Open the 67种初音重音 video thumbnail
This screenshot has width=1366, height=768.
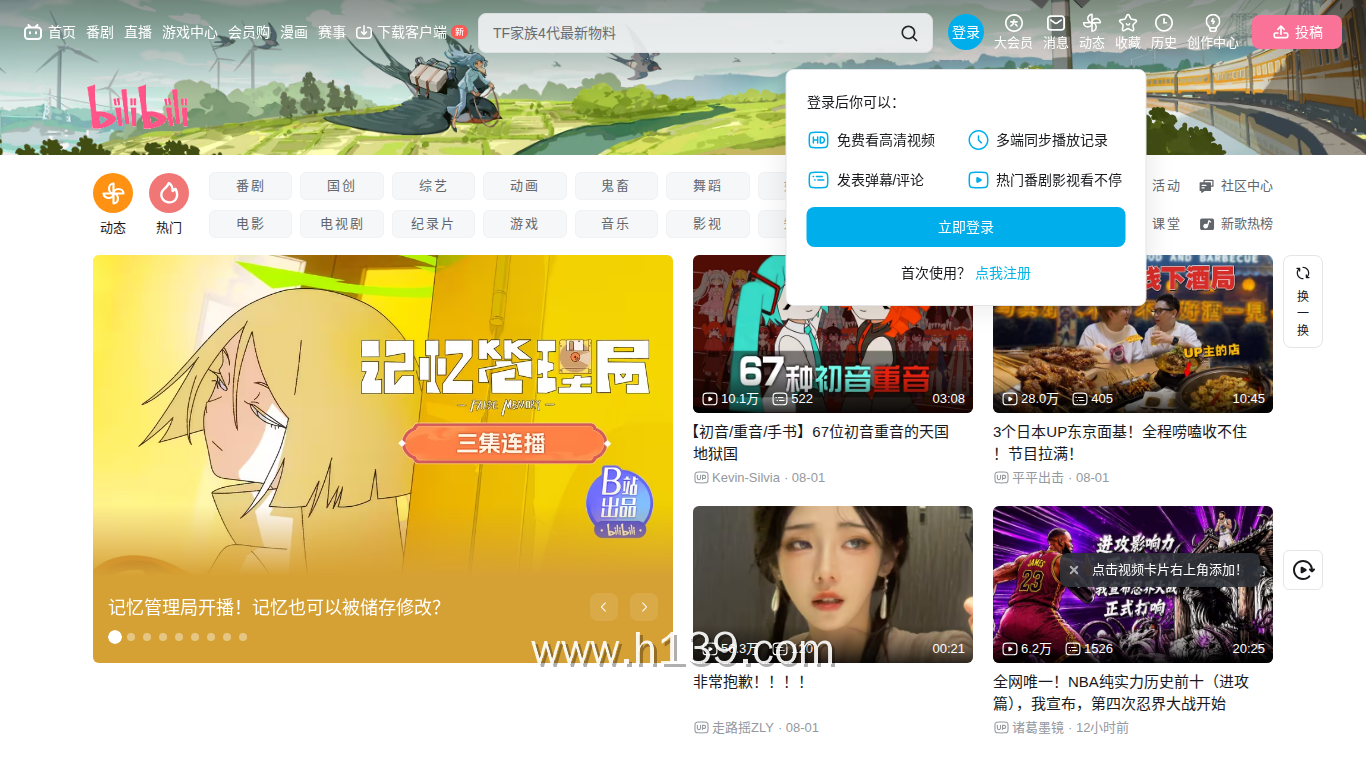pos(833,334)
